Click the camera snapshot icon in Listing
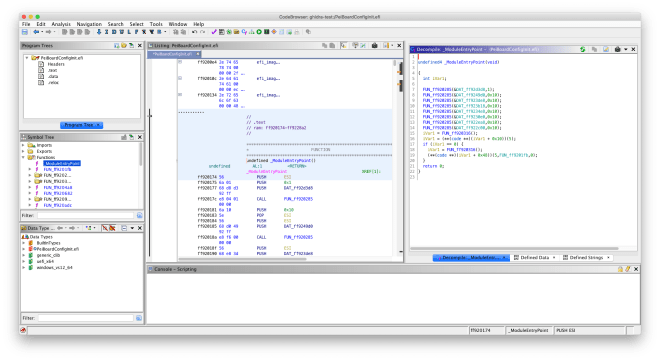 [x=374, y=45]
